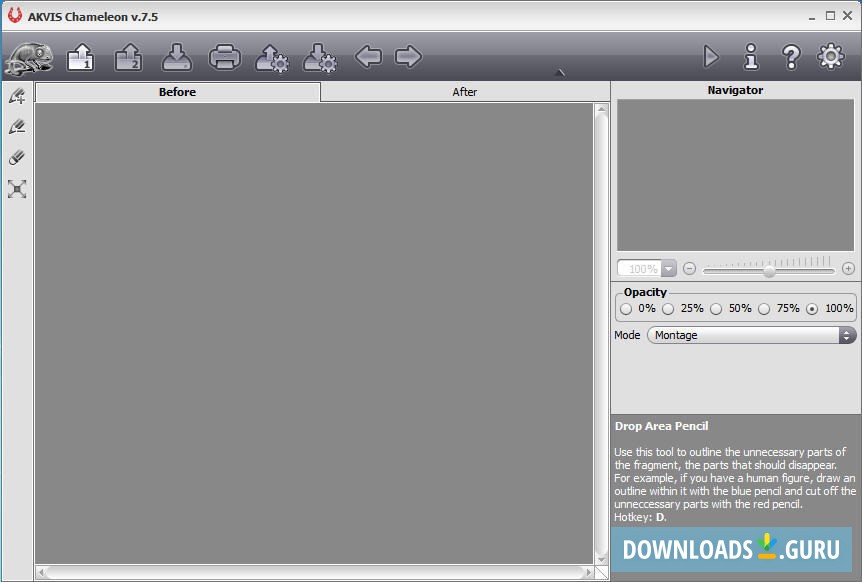Print the image via the printer icon
Screen dimensions: 862x582
click(x=224, y=57)
